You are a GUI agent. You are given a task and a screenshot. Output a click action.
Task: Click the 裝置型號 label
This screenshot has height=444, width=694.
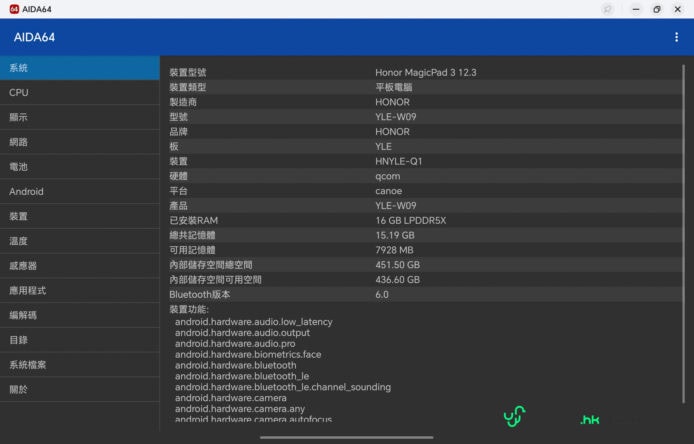tap(188, 73)
